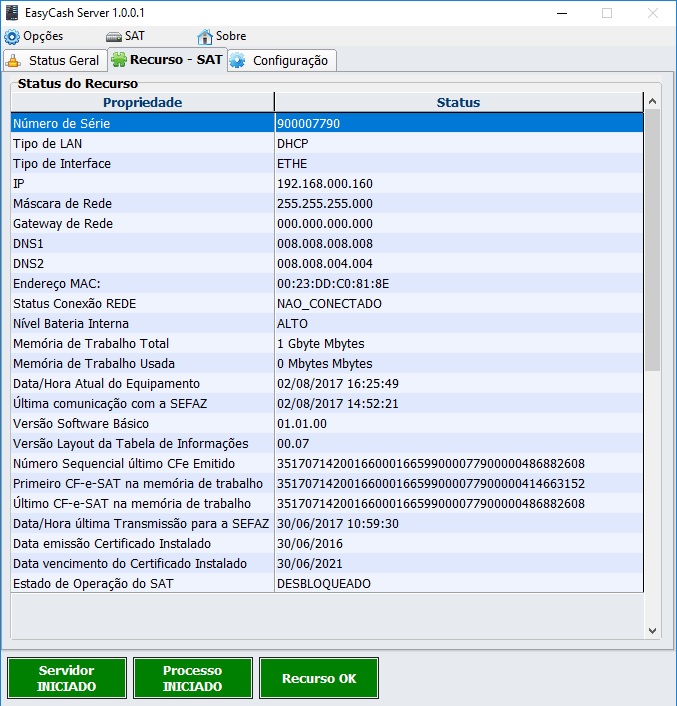This screenshot has width=677, height=706.
Task: Click the green puzzle icon on Recurso tab
Action: pos(119,60)
